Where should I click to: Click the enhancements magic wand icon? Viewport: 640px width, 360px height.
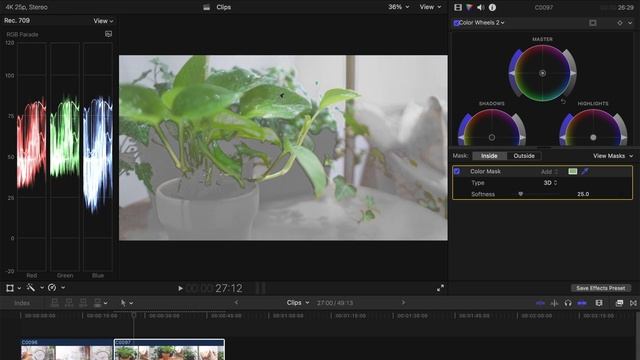tap(31, 288)
